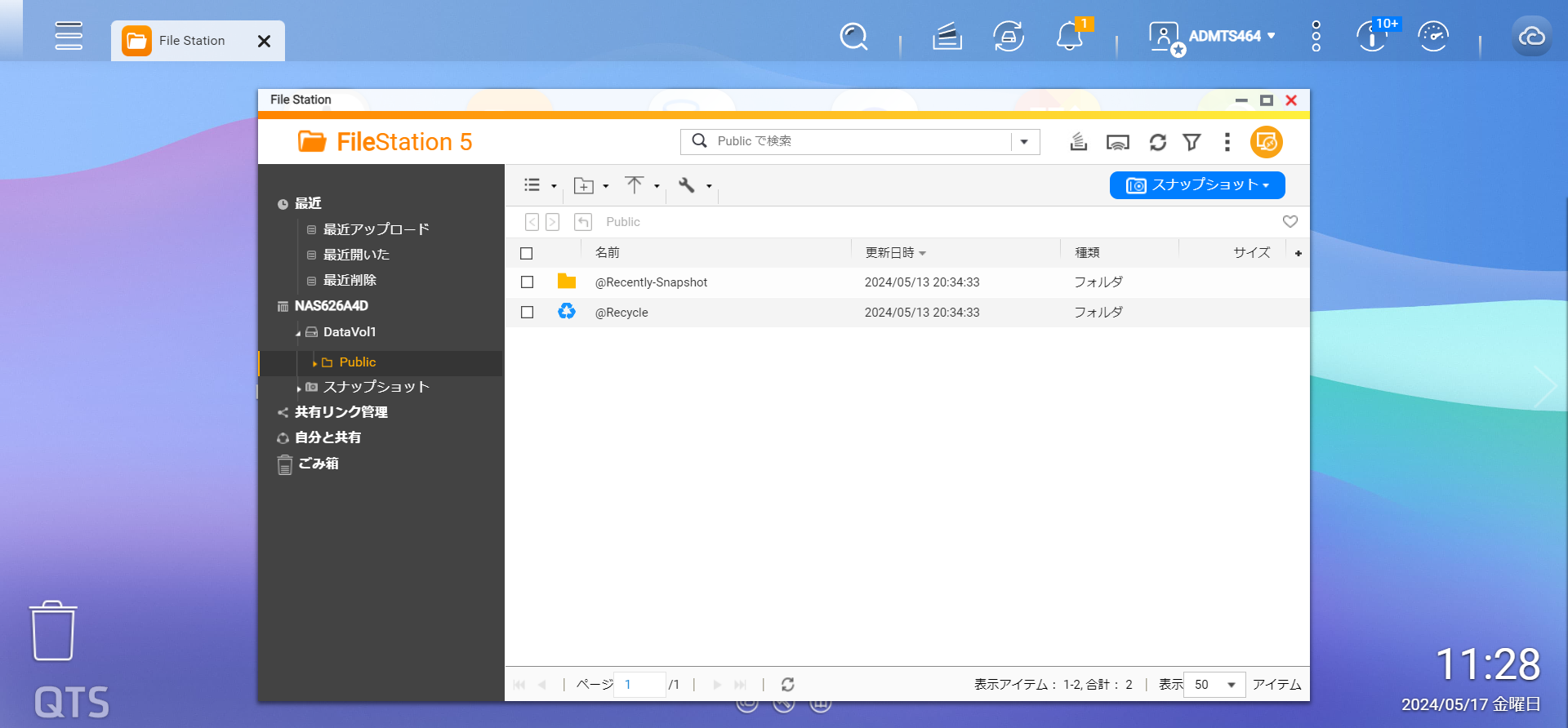Viewport: 1568px width, 728px height.
Task: Go back with the left navigation arrow
Action: [x=532, y=222]
